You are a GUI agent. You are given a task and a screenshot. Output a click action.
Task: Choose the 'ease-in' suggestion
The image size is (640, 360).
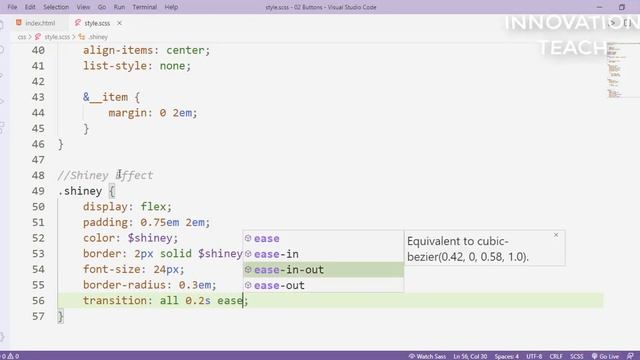click(x=323, y=254)
